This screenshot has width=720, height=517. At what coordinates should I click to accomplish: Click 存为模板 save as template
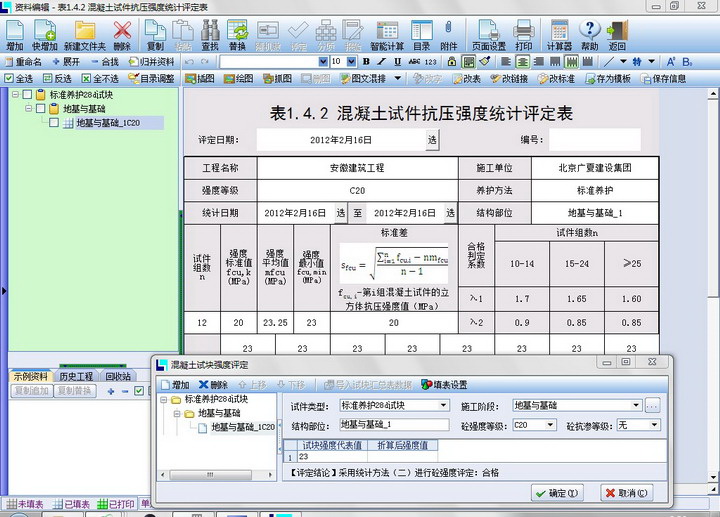[608, 79]
